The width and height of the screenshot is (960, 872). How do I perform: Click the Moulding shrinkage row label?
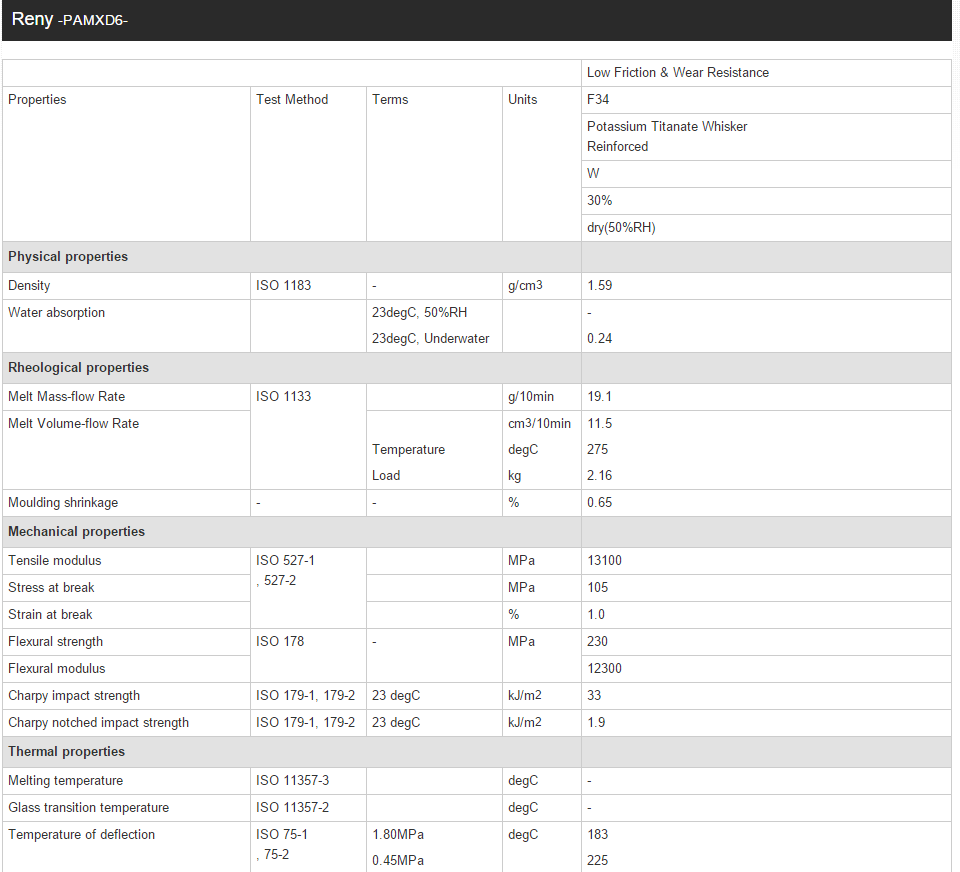(62, 502)
